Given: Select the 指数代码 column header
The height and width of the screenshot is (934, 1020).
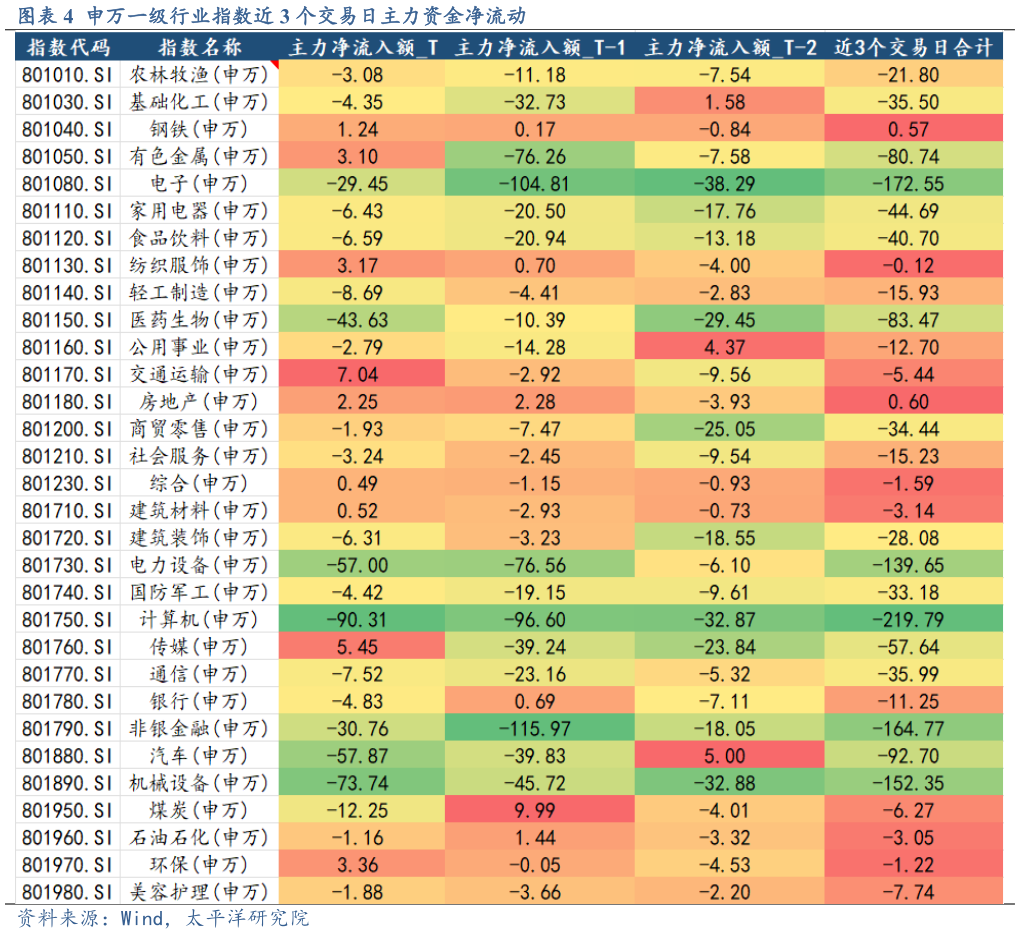Looking at the screenshot, I should [x=69, y=47].
